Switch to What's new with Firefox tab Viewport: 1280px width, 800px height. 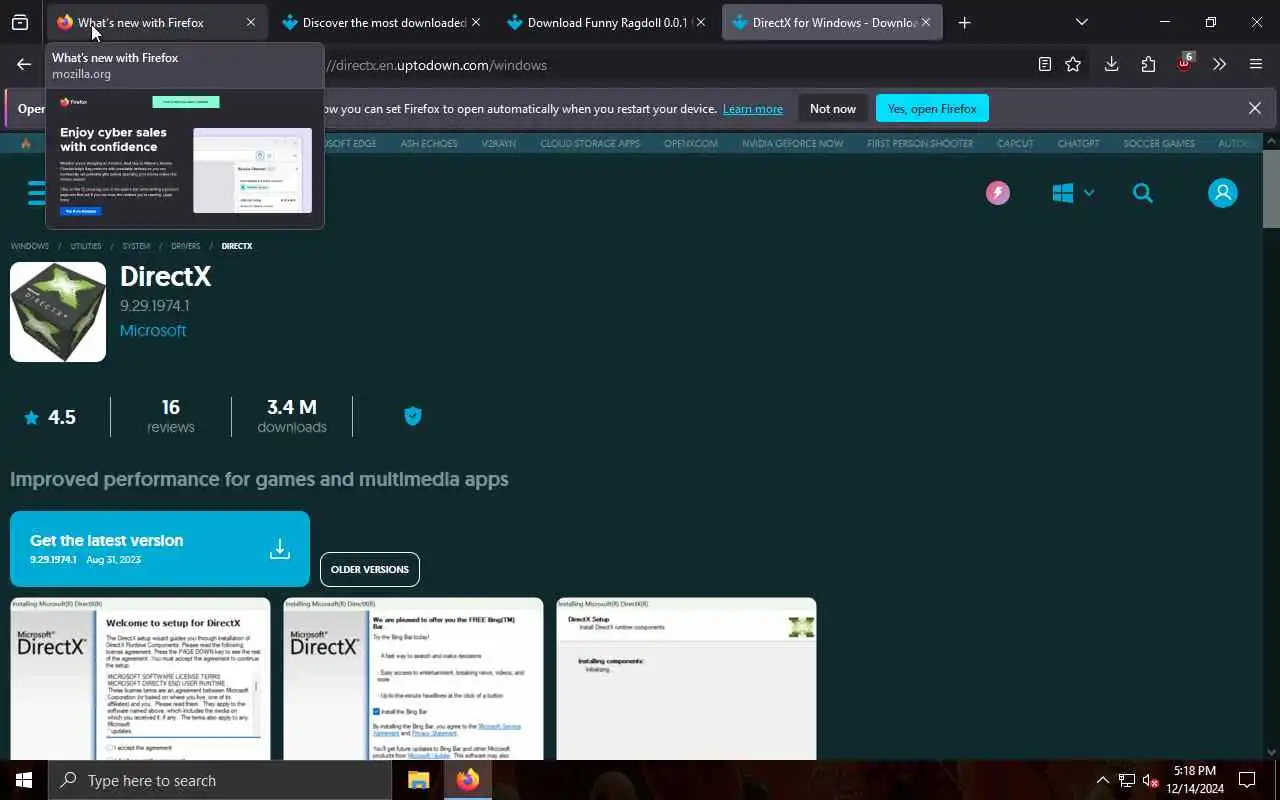click(x=157, y=22)
